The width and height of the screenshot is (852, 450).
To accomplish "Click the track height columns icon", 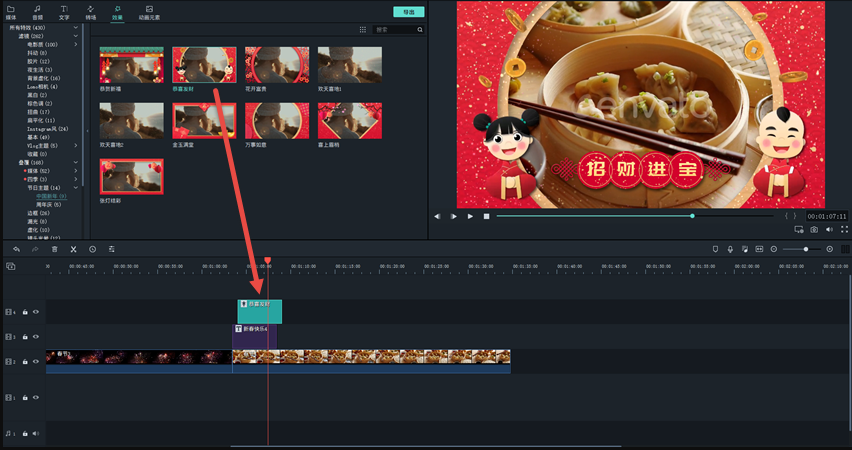I will pos(845,249).
